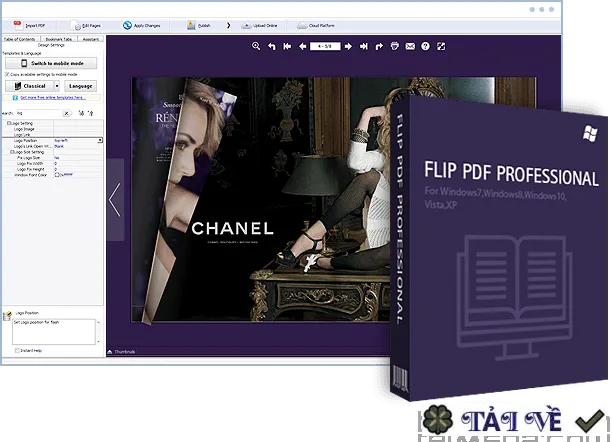Click the curved back arrow icon

click(x=272, y=46)
